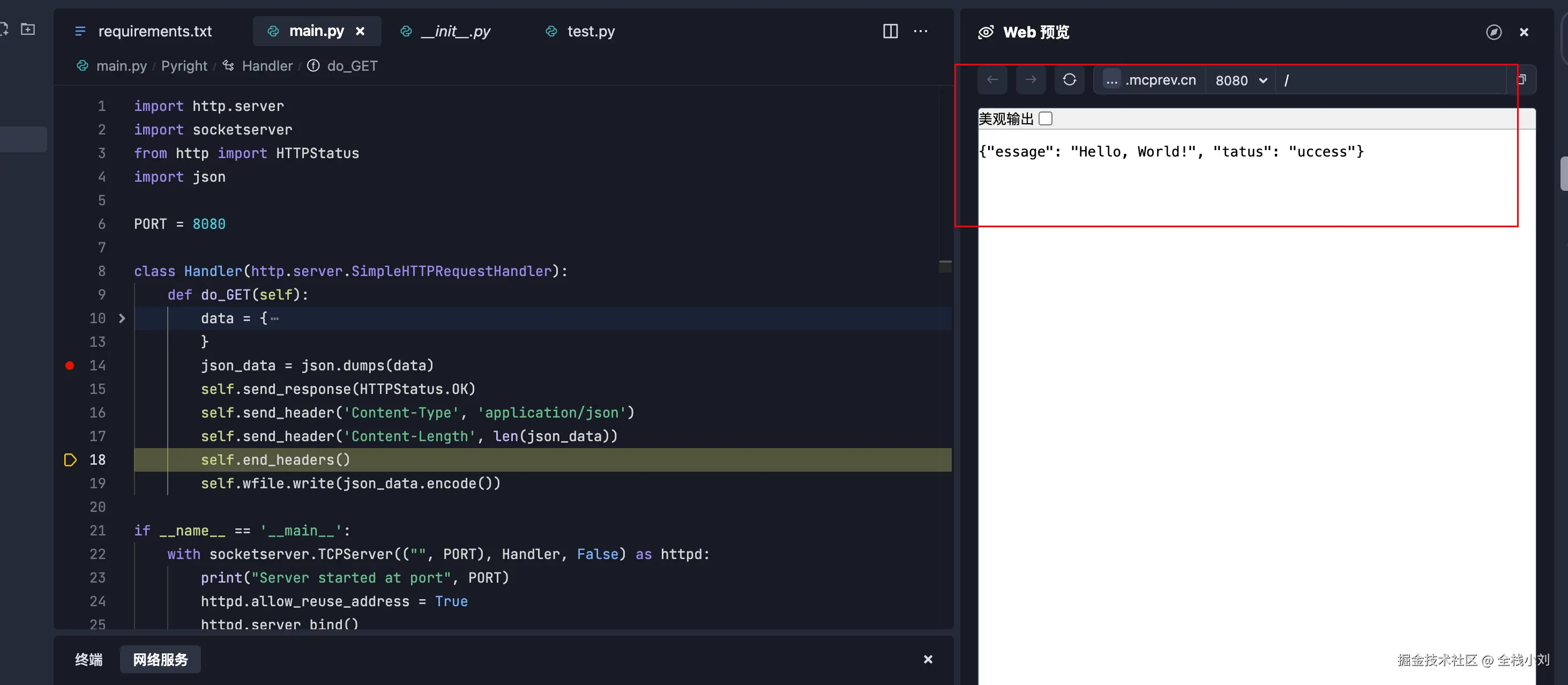
Task: Click the web preview refresh icon
Action: (x=1069, y=80)
